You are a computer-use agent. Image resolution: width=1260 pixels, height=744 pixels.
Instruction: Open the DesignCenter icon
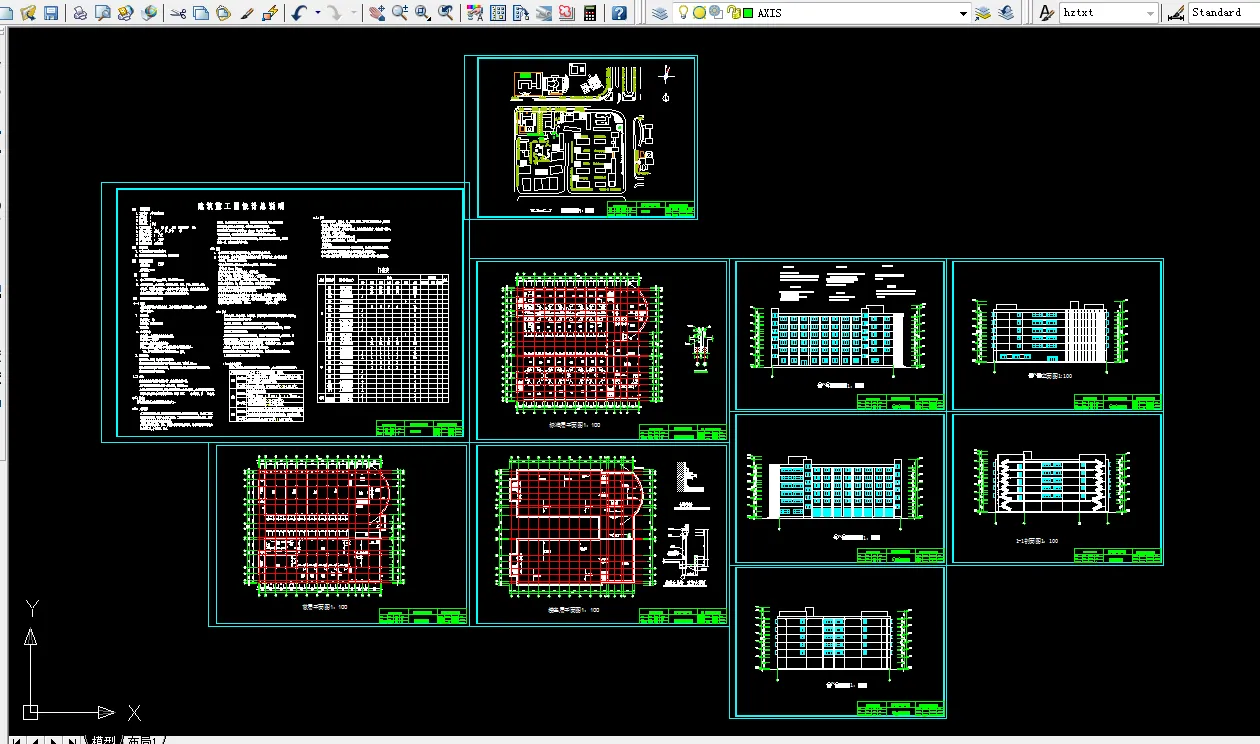tap(498, 13)
